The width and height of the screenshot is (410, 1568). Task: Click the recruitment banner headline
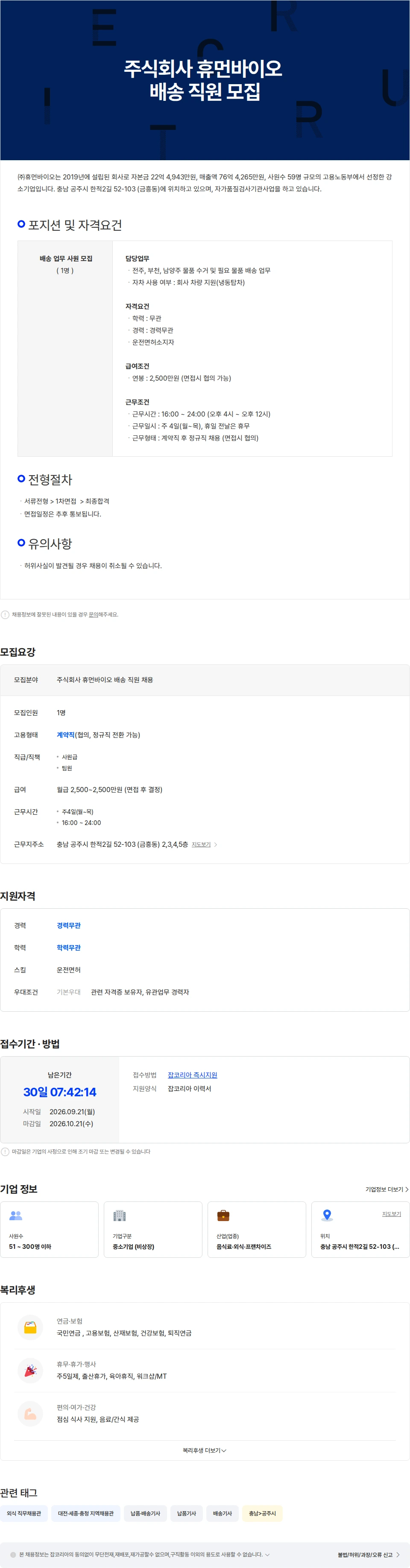204,80
